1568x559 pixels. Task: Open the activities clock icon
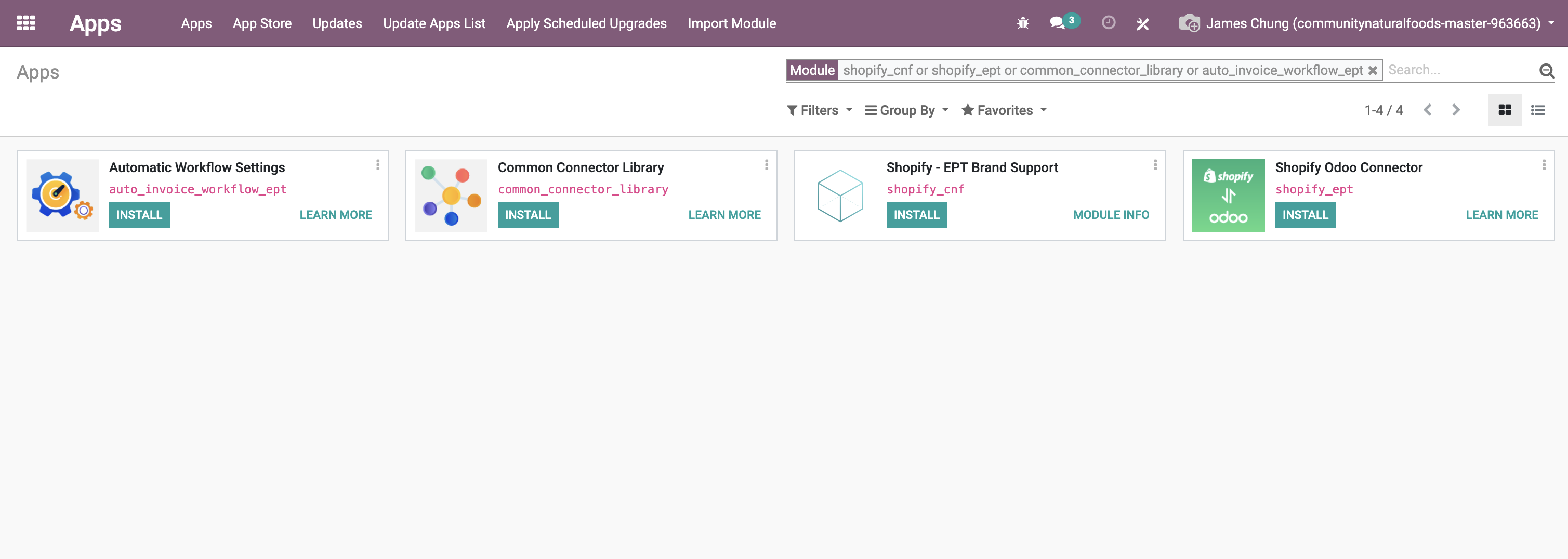click(1109, 22)
